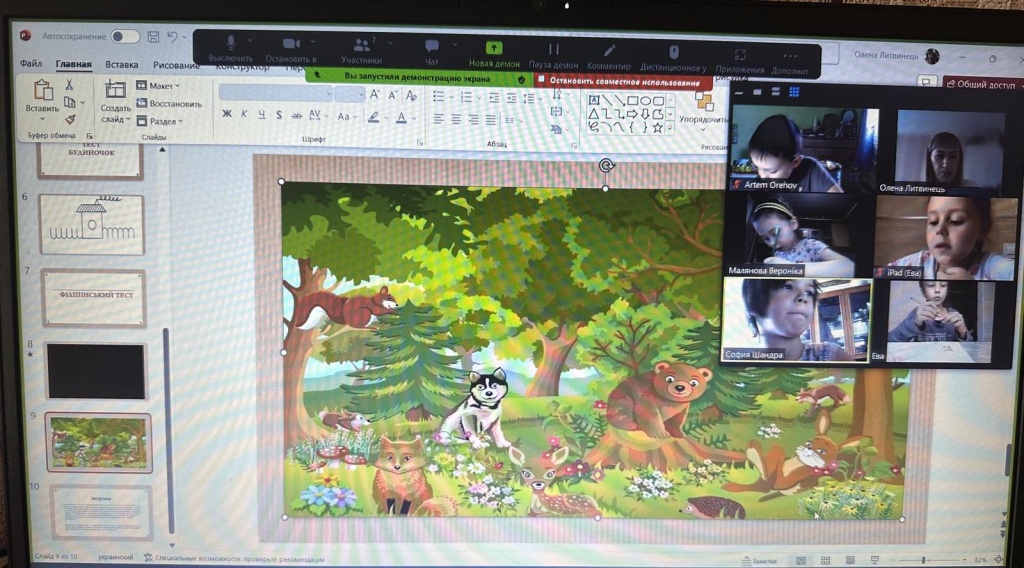This screenshot has height=568, width=1024.
Task: Select the Annotate (Комментир) pencil tool
Action: point(608,50)
